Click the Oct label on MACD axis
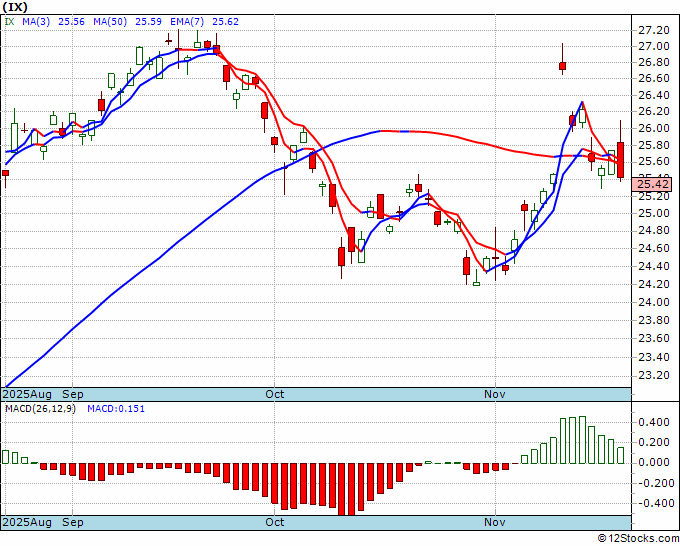680x546 pixels. (275, 522)
